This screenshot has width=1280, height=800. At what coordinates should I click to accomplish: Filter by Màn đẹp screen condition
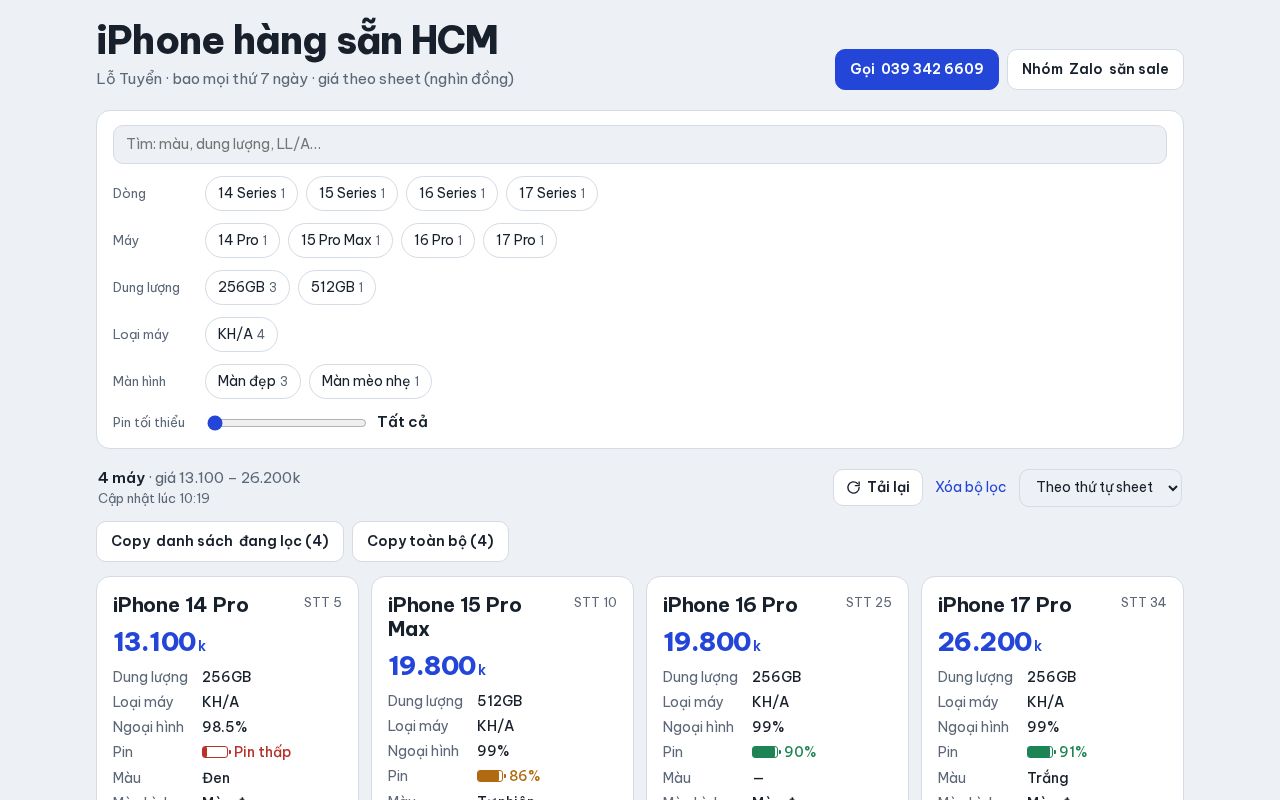pos(253,381)
